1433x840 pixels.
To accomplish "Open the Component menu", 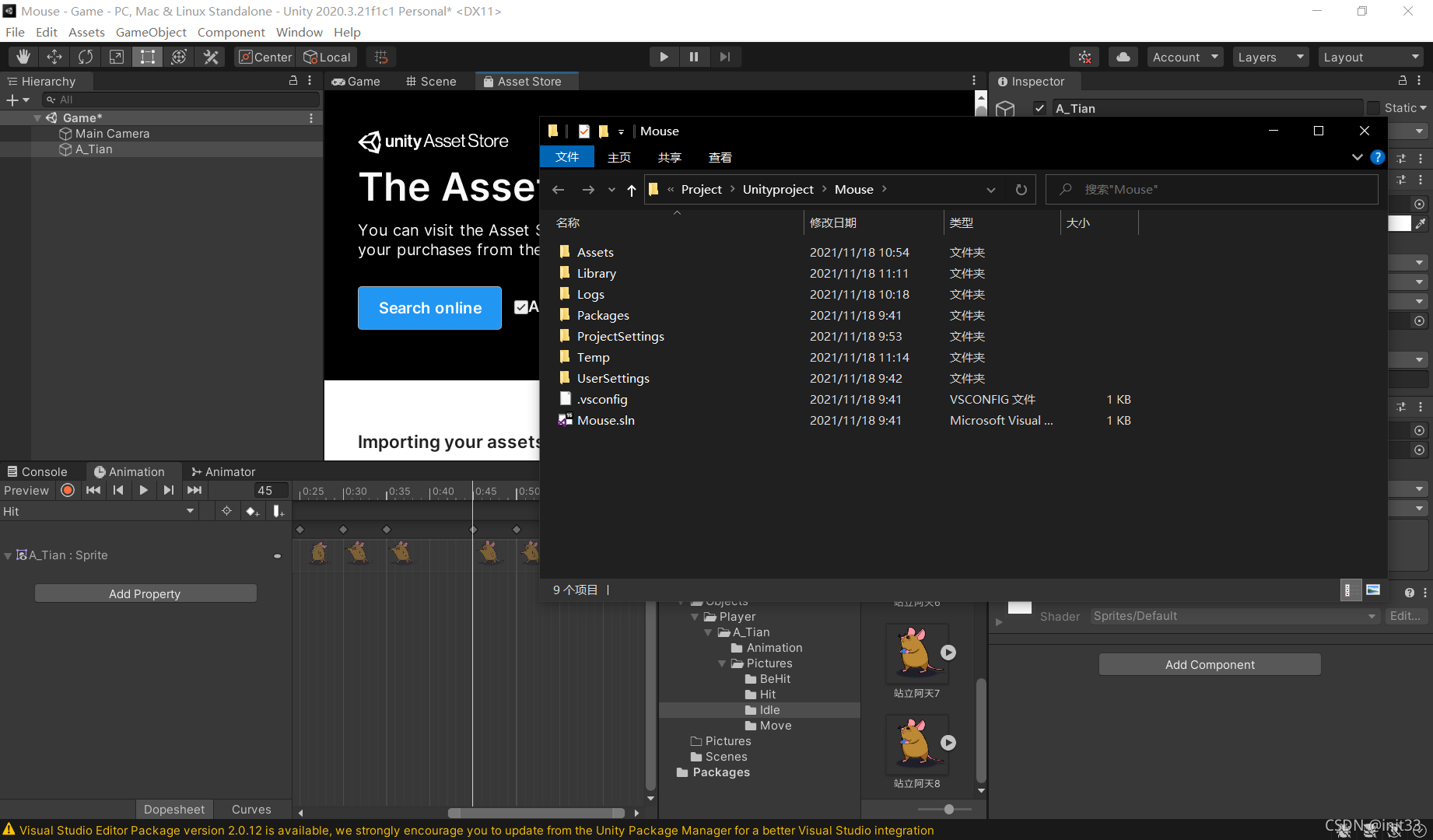I will pyautogui.click(x=231, y=32).
